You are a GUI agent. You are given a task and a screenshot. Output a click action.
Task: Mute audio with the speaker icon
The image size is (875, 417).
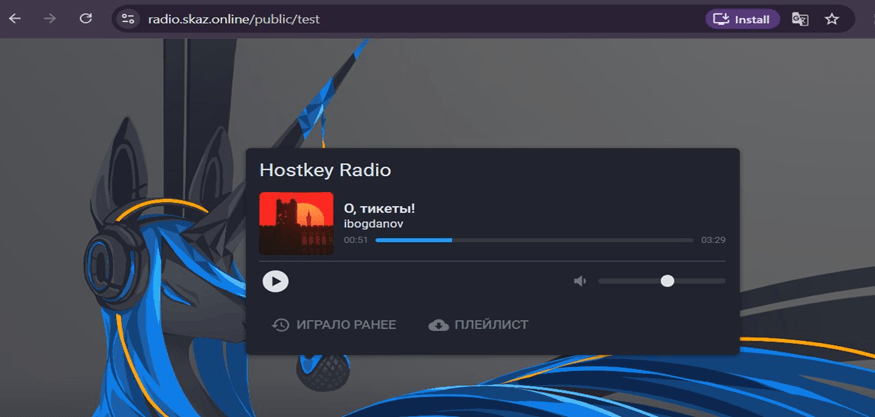pyautogui.click(x=579, y=281)
